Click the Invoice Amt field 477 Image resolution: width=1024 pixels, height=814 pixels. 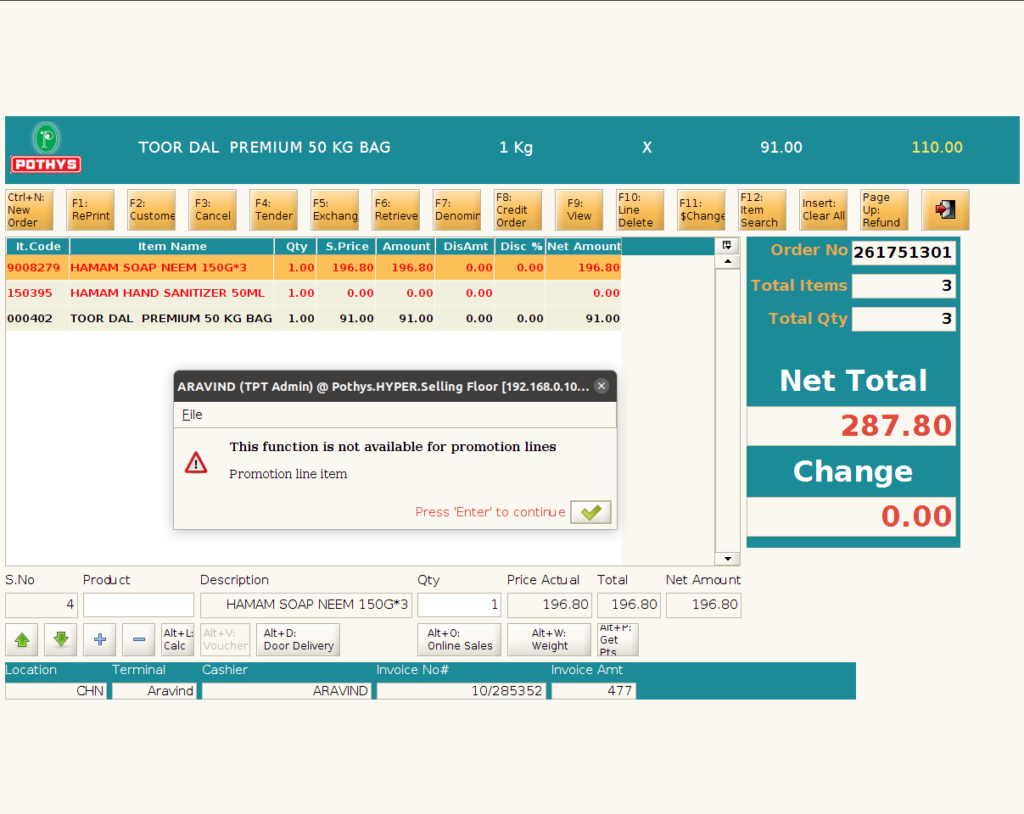point(593,691)
